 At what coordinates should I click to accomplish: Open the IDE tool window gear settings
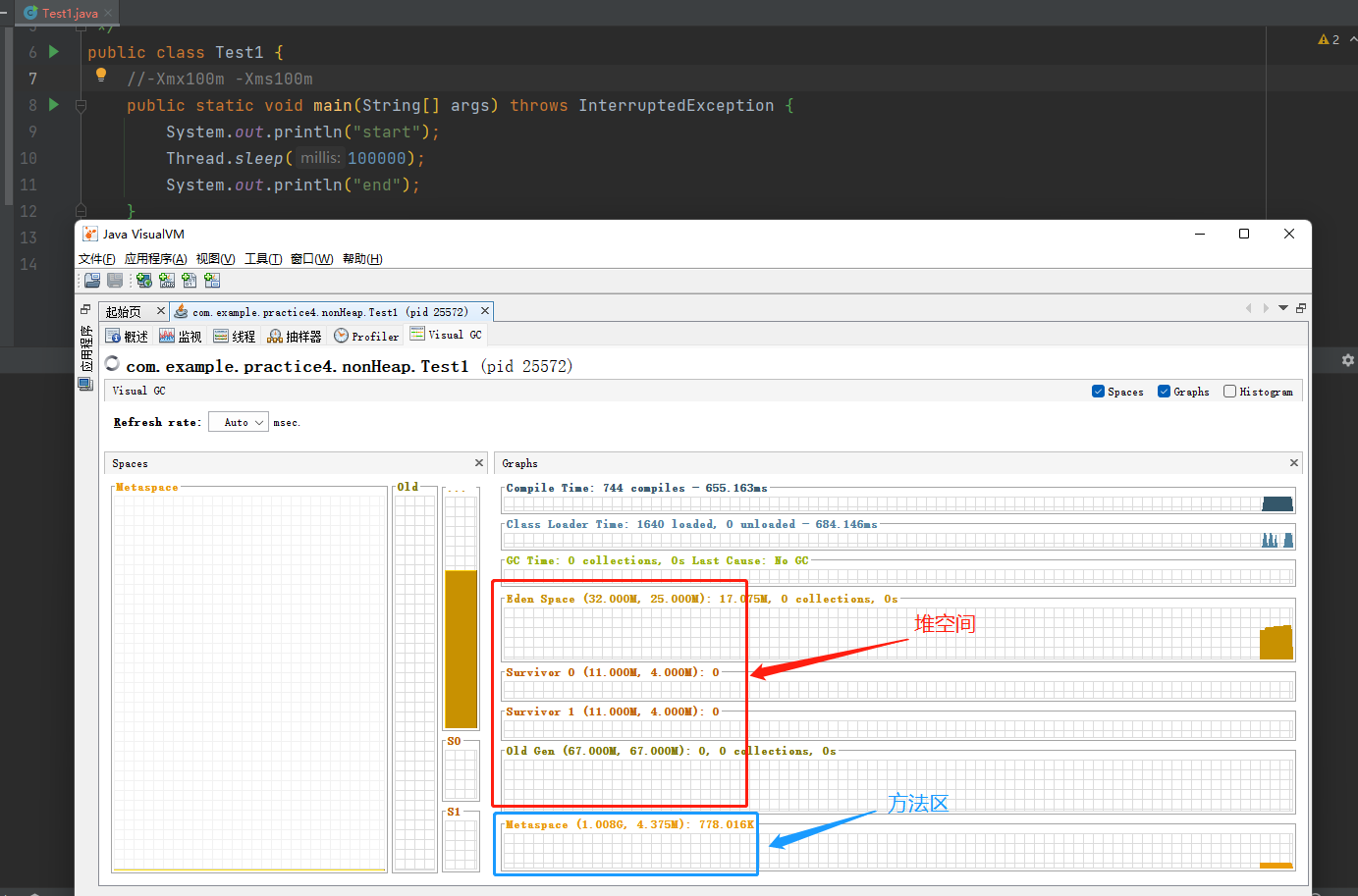[1348, 360]
